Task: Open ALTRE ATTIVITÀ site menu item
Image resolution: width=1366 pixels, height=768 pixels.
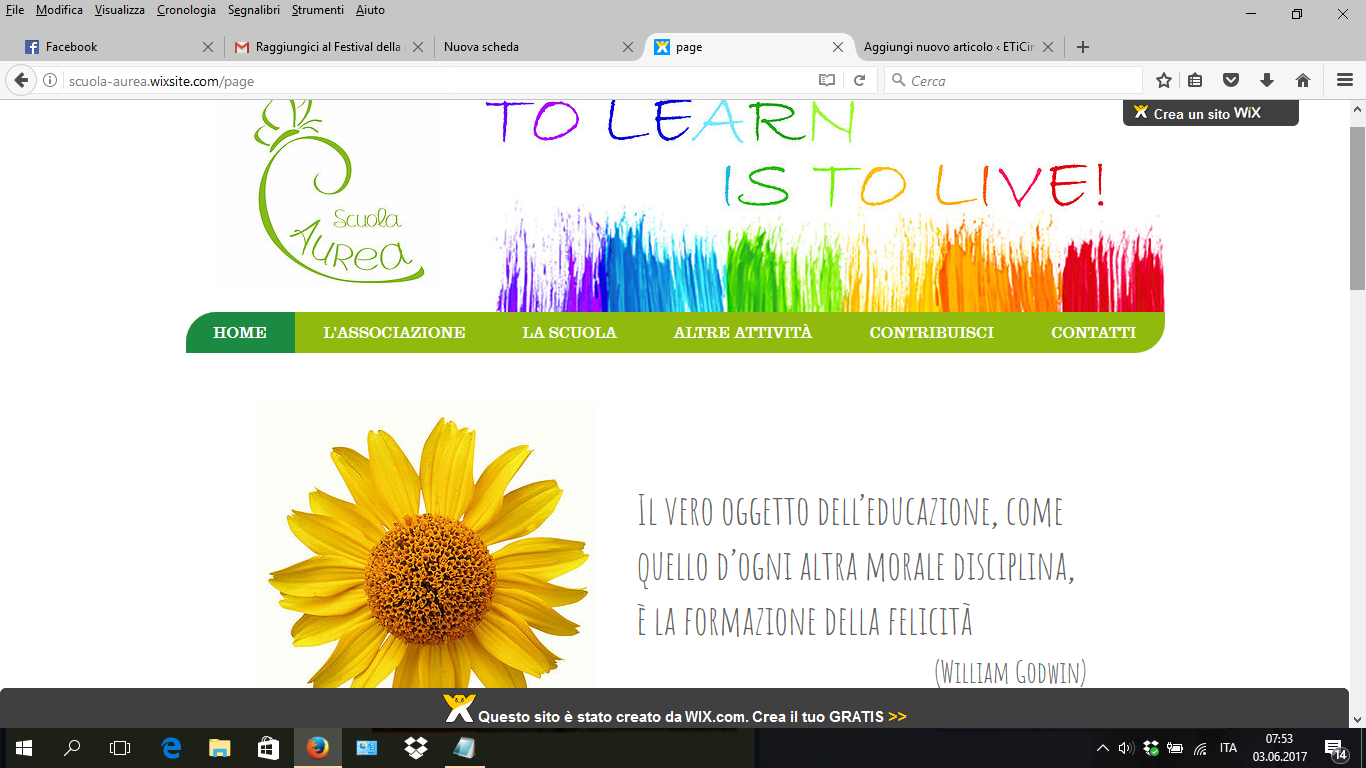Action: coord(743,332)
